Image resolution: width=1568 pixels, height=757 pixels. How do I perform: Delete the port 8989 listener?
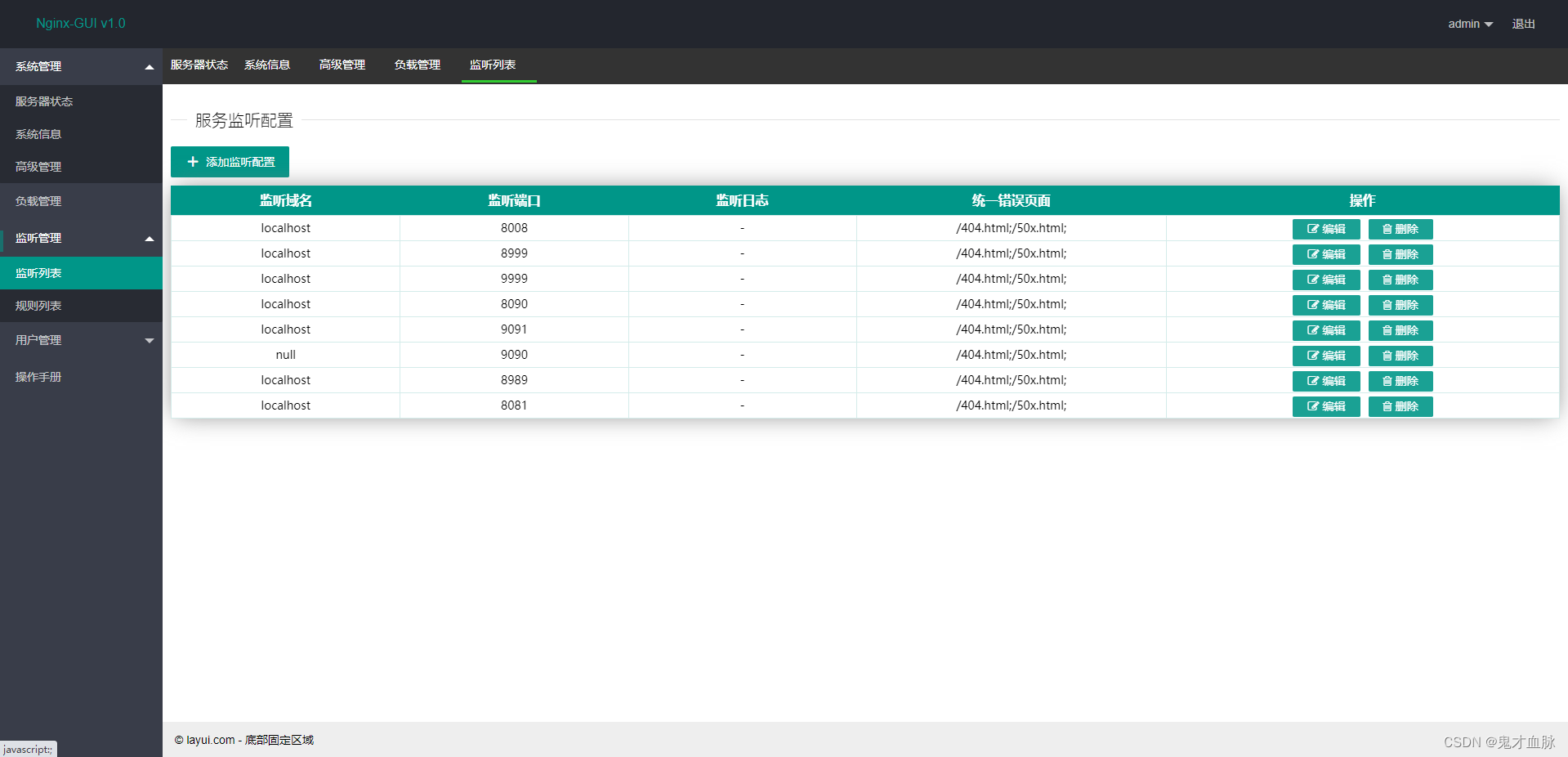coord(1400,381)
